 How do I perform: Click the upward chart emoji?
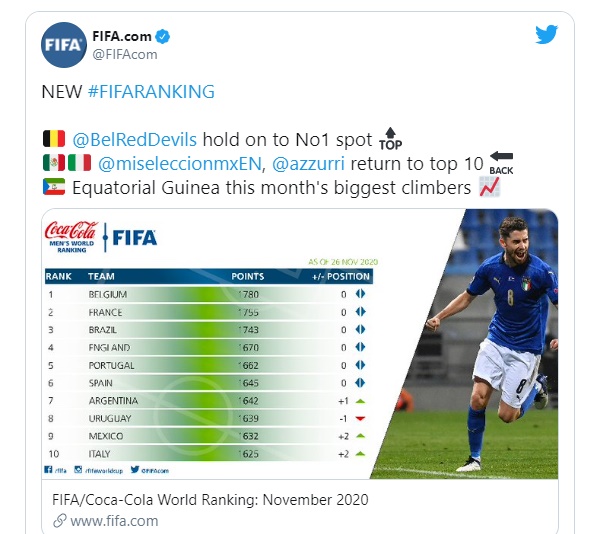point(489,186)
